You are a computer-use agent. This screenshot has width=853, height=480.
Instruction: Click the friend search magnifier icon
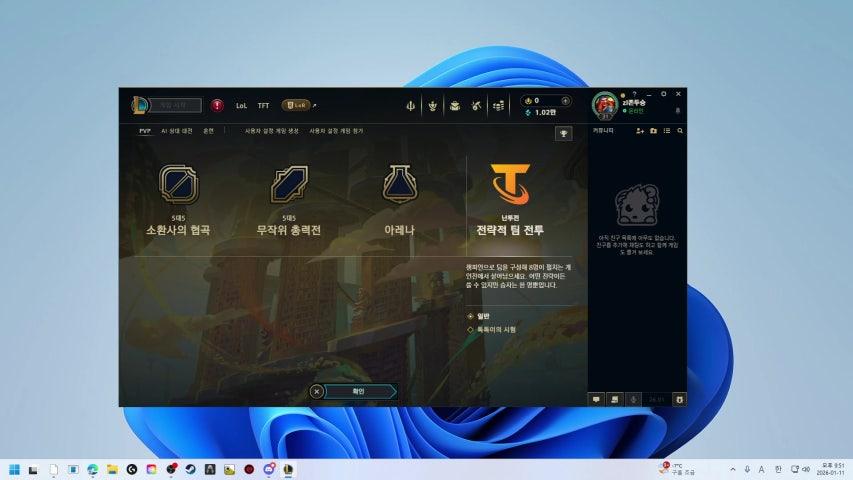680,131
